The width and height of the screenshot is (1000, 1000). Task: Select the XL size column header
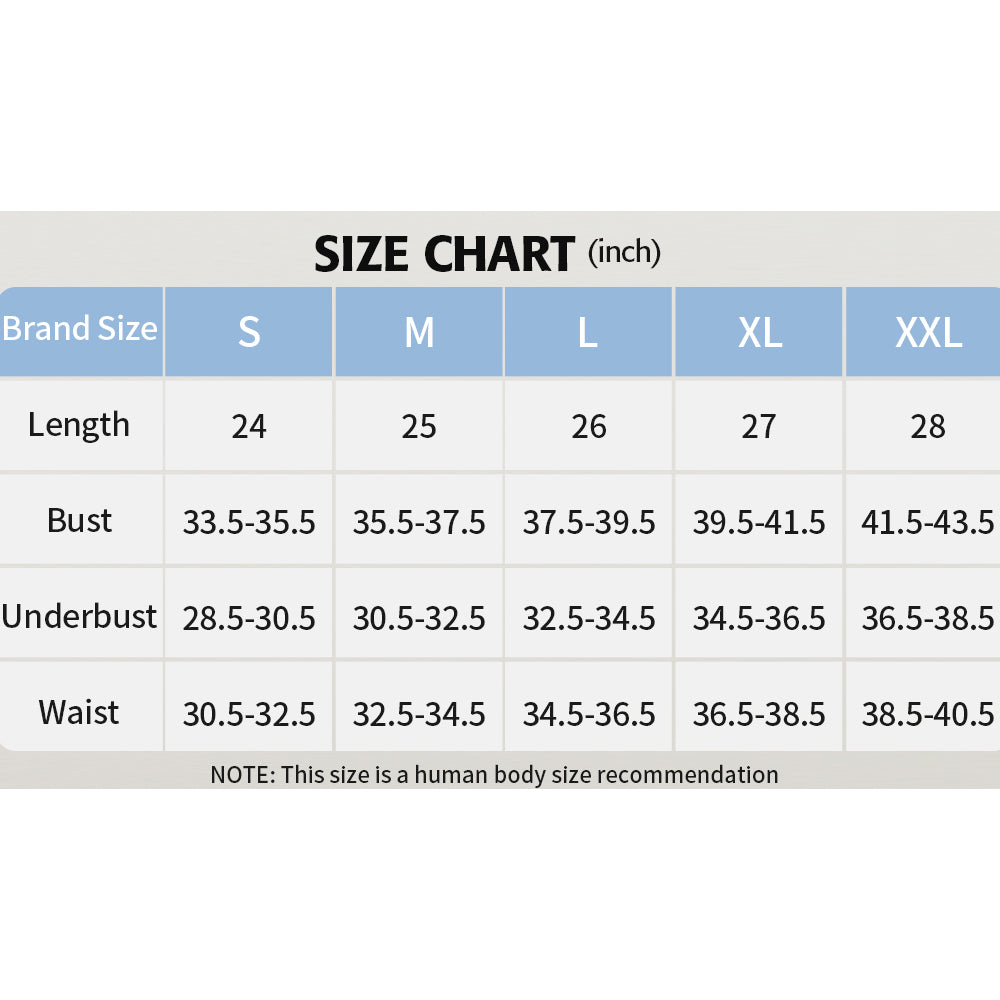click(x=759, y=332)
